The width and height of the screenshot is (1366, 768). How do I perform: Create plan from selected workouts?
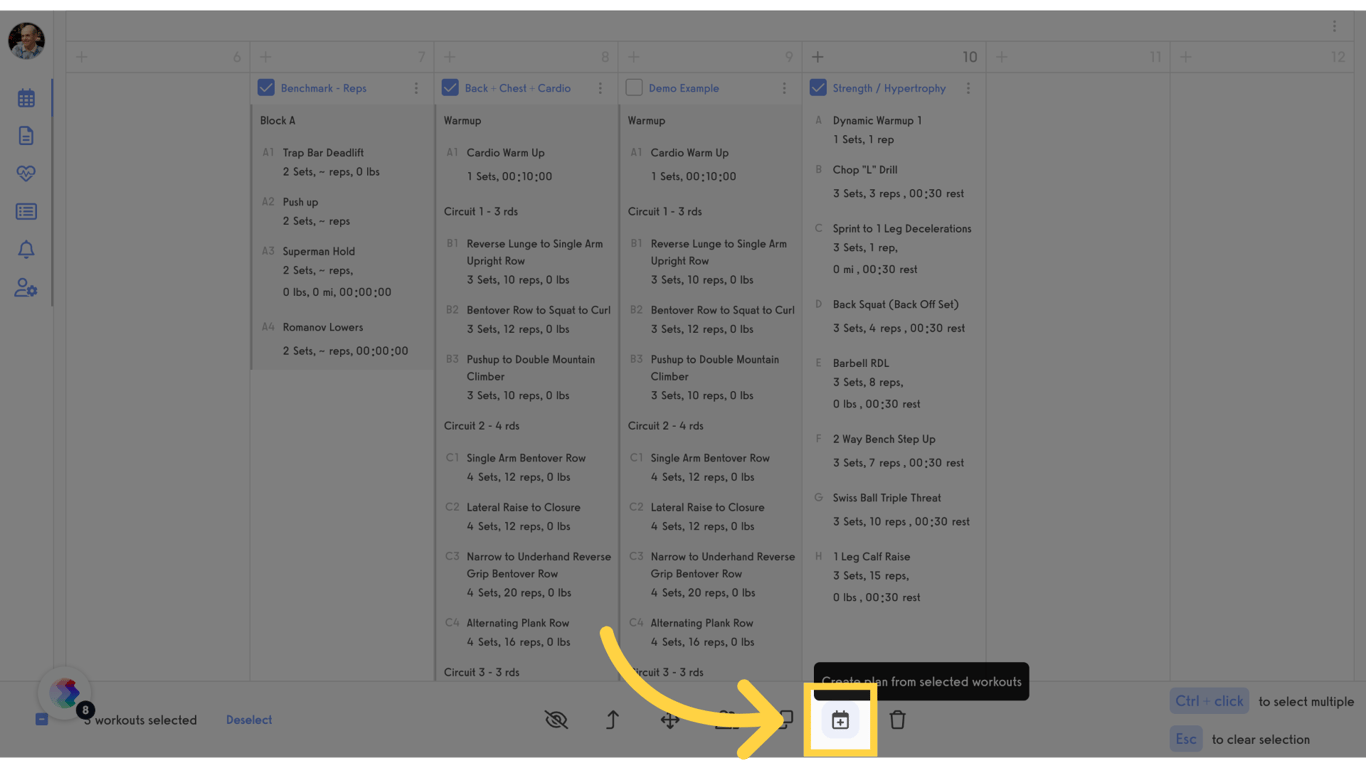point(840,720)
